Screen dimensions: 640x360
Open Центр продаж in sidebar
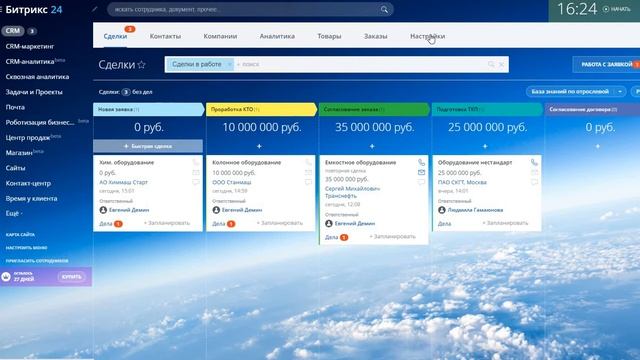[28, 138]
